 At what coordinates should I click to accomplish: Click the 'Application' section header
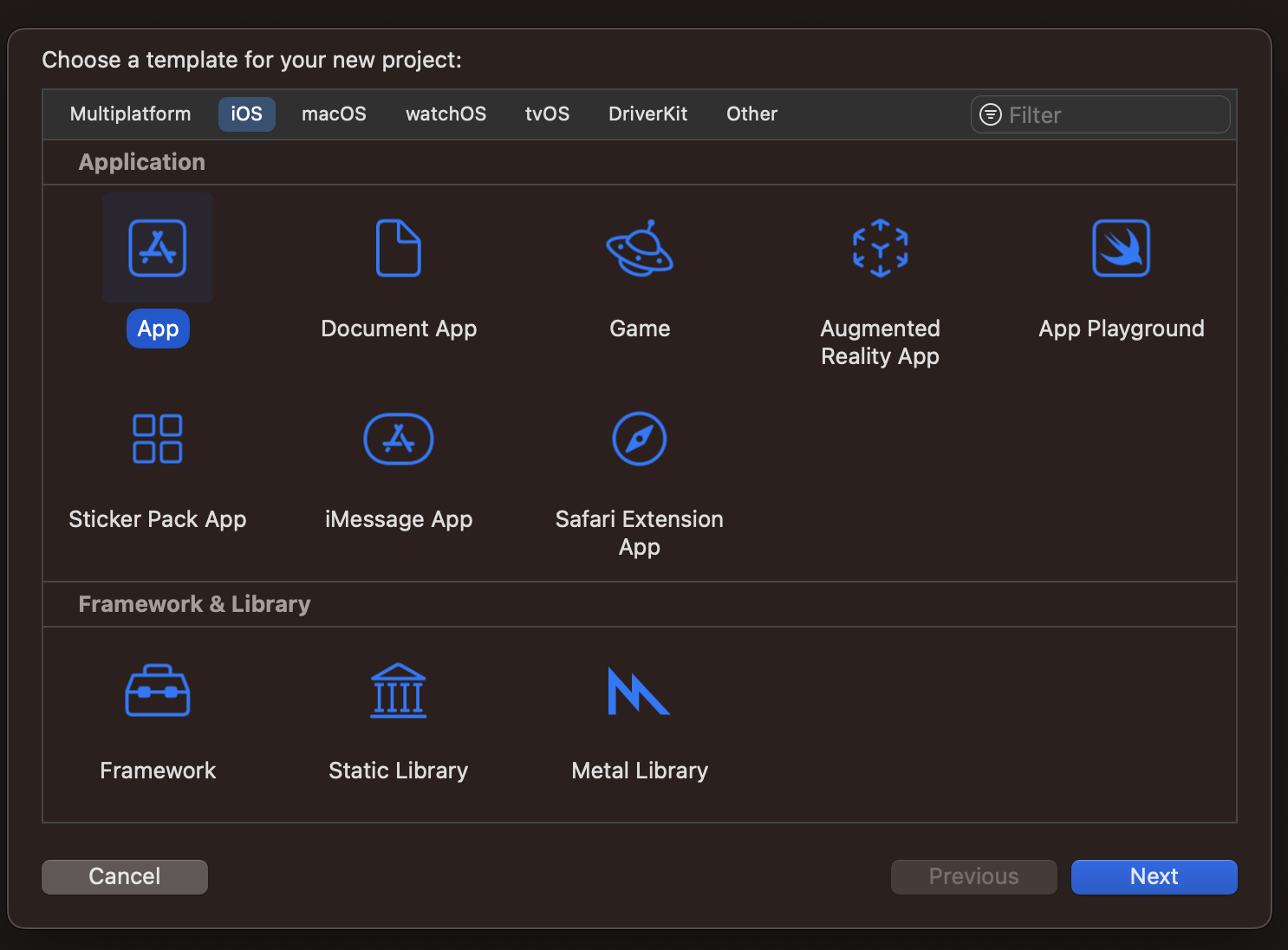142,162
